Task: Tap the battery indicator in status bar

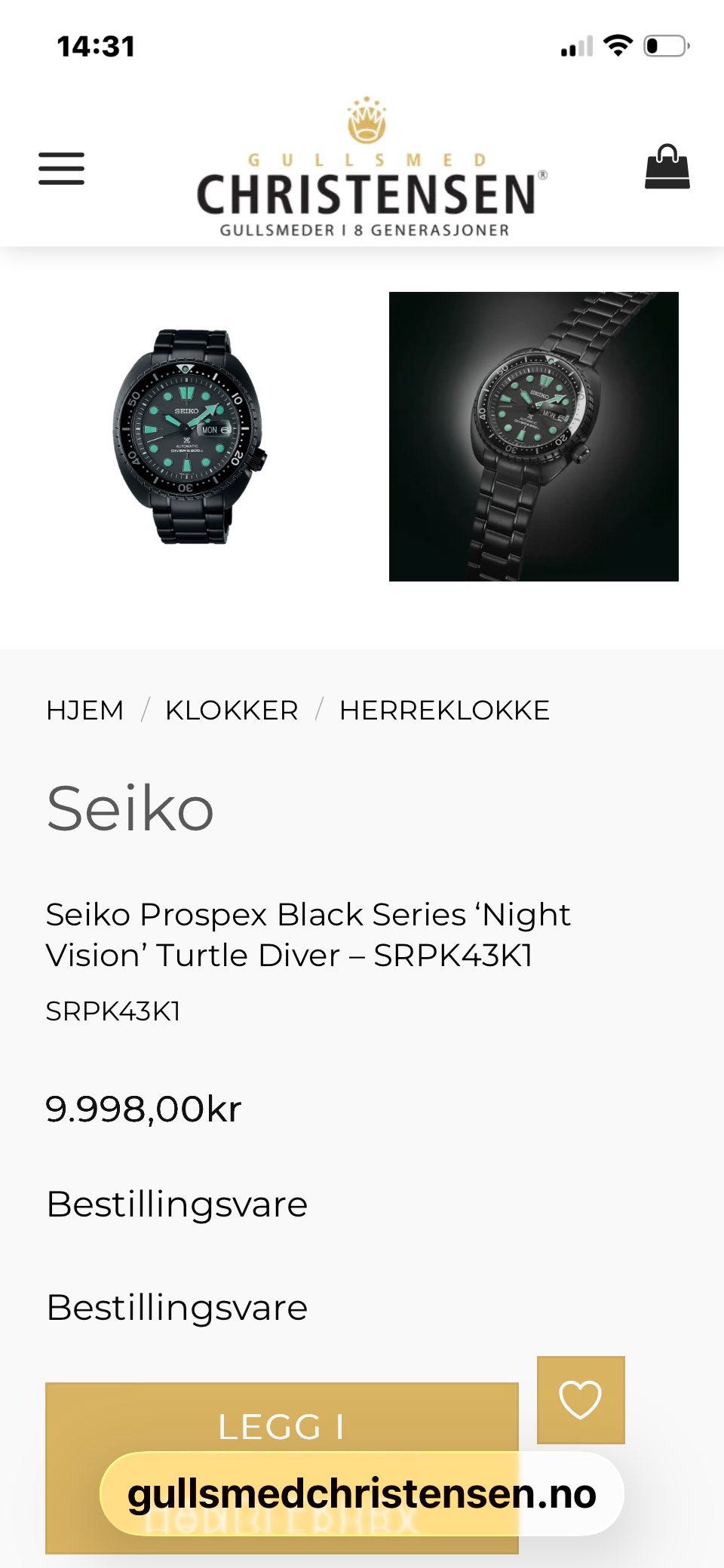Action: point(666,46)
